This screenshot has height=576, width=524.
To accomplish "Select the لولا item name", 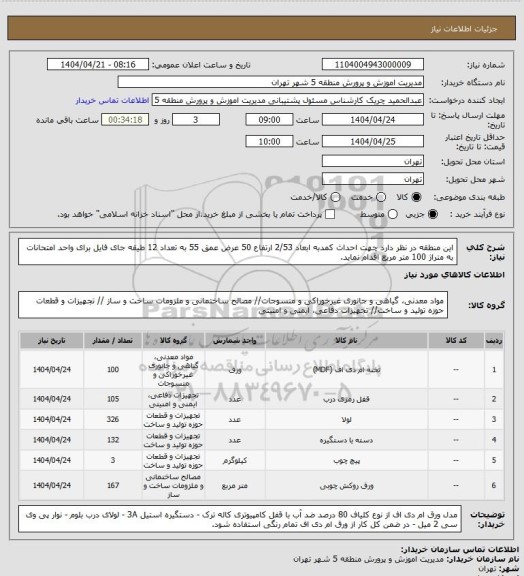I will coord(346,420).
